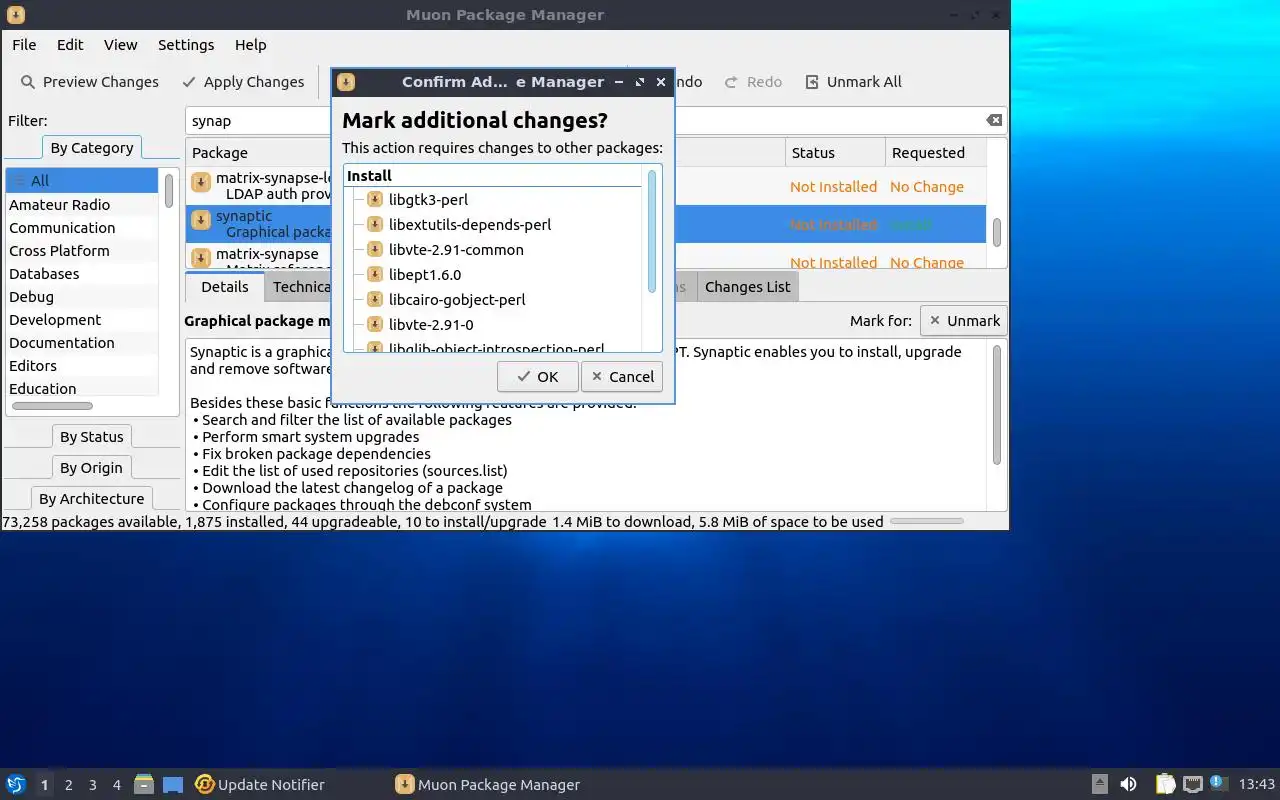1280x800 pixels.
Task: Click the matrix-synapse-ldap3 package icon
Action: [201, 182]
